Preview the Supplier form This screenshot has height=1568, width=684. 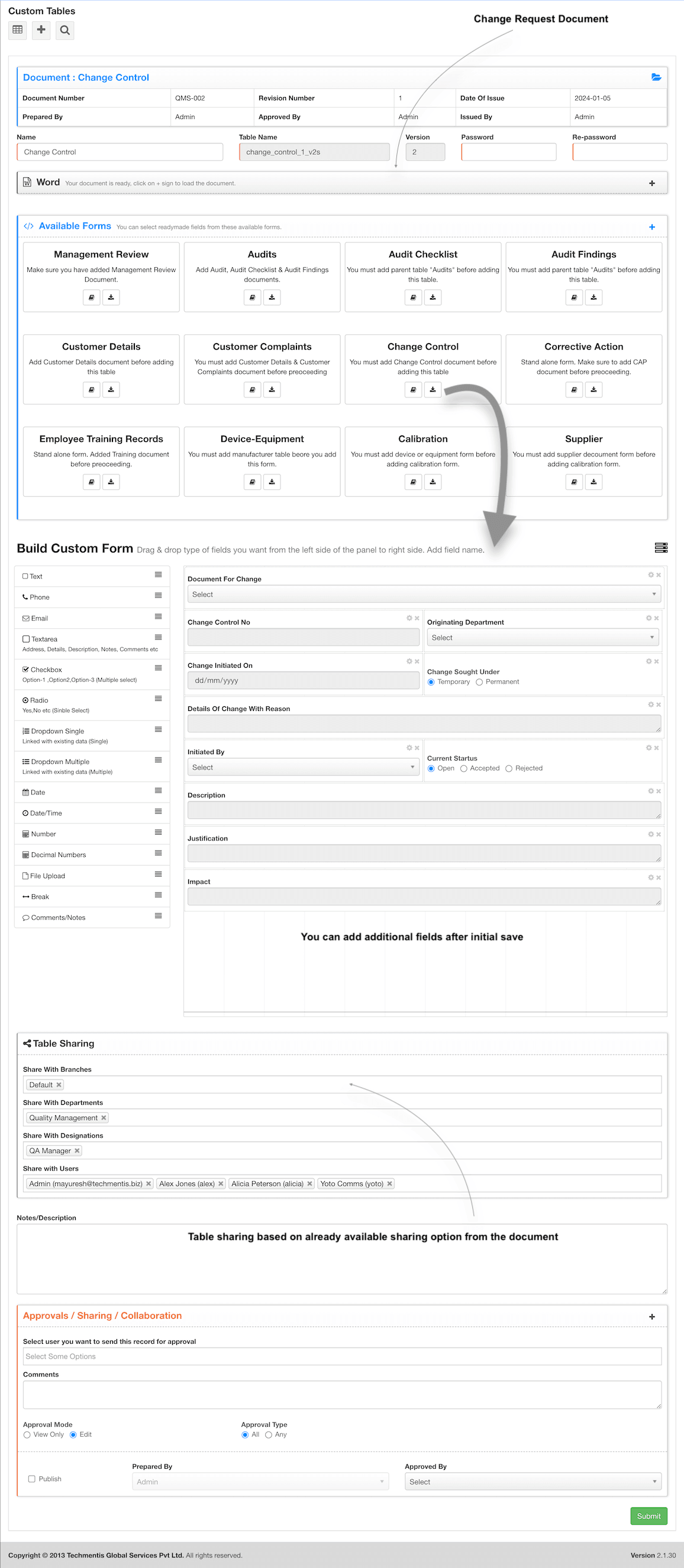(574, 482)
